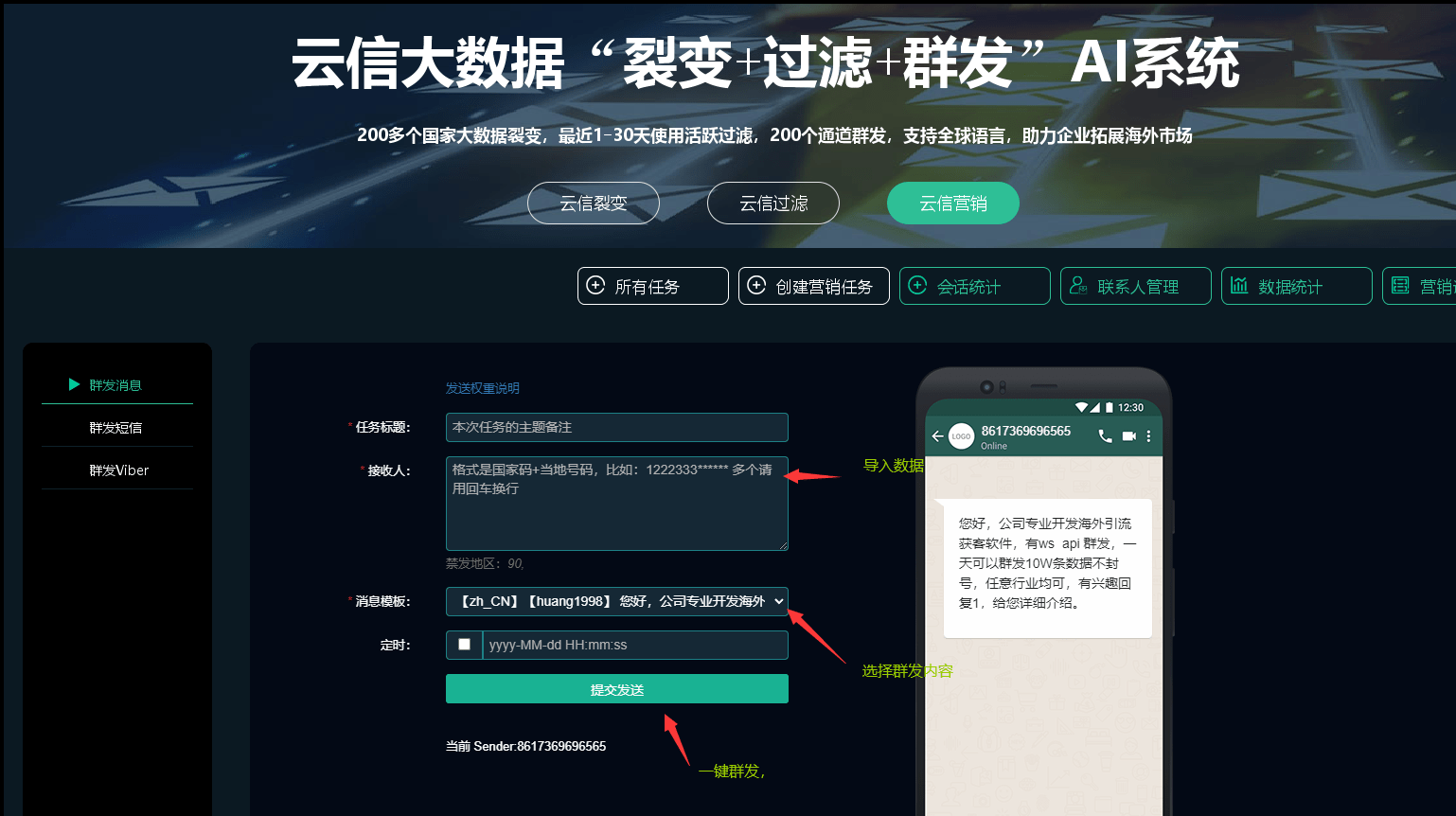Focus the 接收人 recipients textarea

(617, 503)
